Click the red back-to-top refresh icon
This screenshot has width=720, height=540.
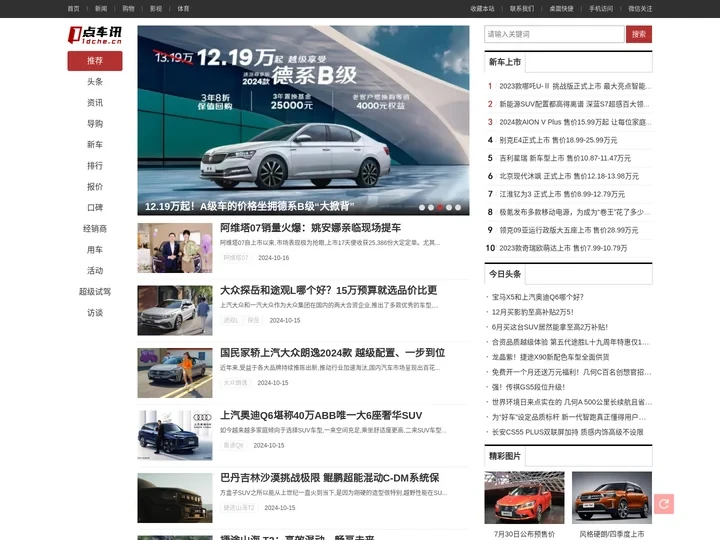(x=664, y=504)
